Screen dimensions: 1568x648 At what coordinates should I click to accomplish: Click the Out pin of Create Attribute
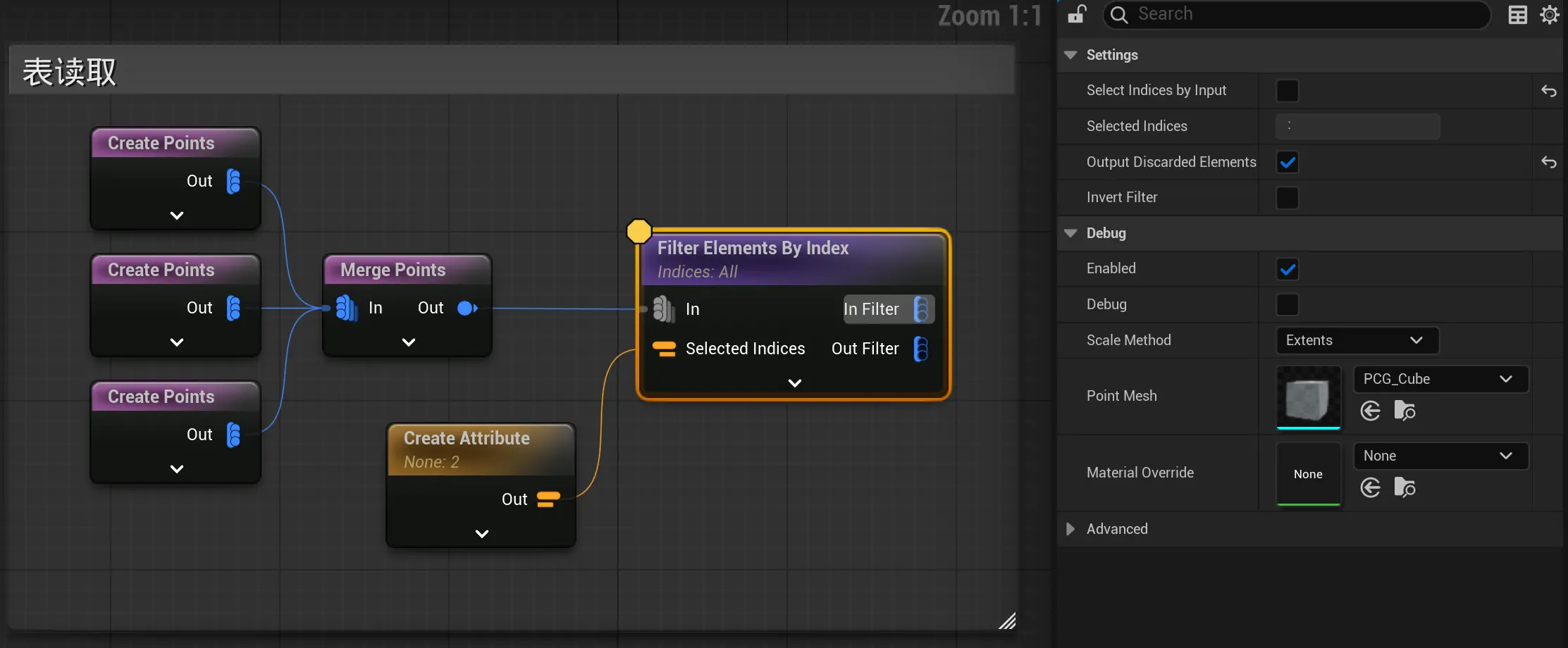coord(548,499)
